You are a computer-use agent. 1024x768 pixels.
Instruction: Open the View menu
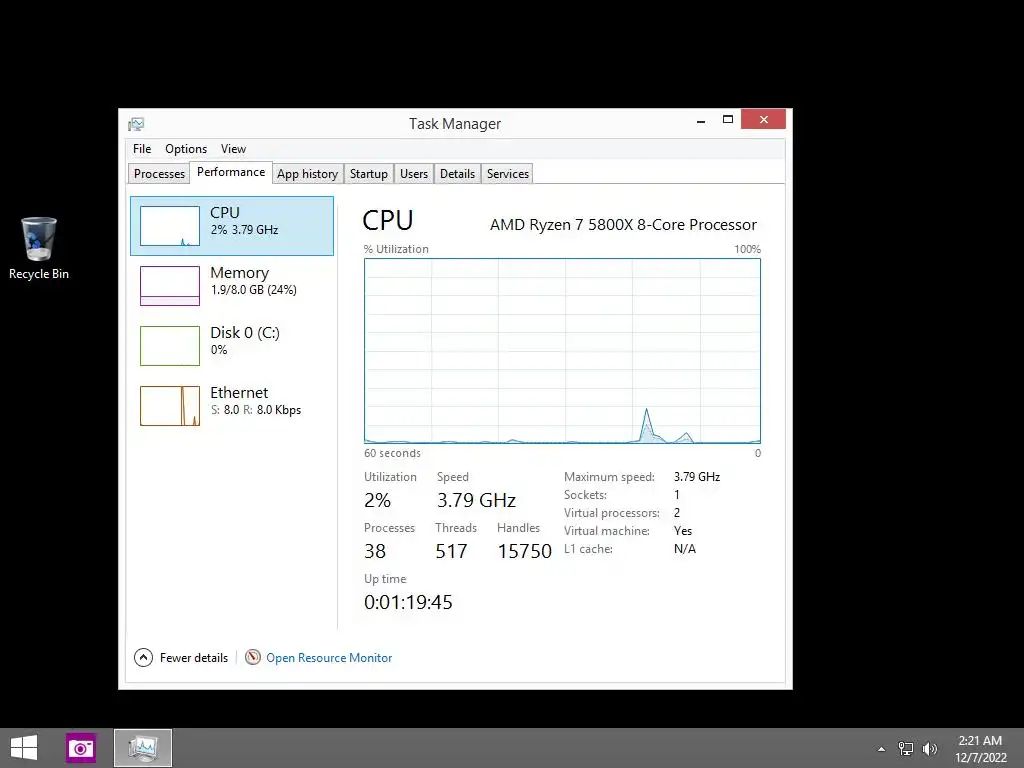(x=233, y=149)
